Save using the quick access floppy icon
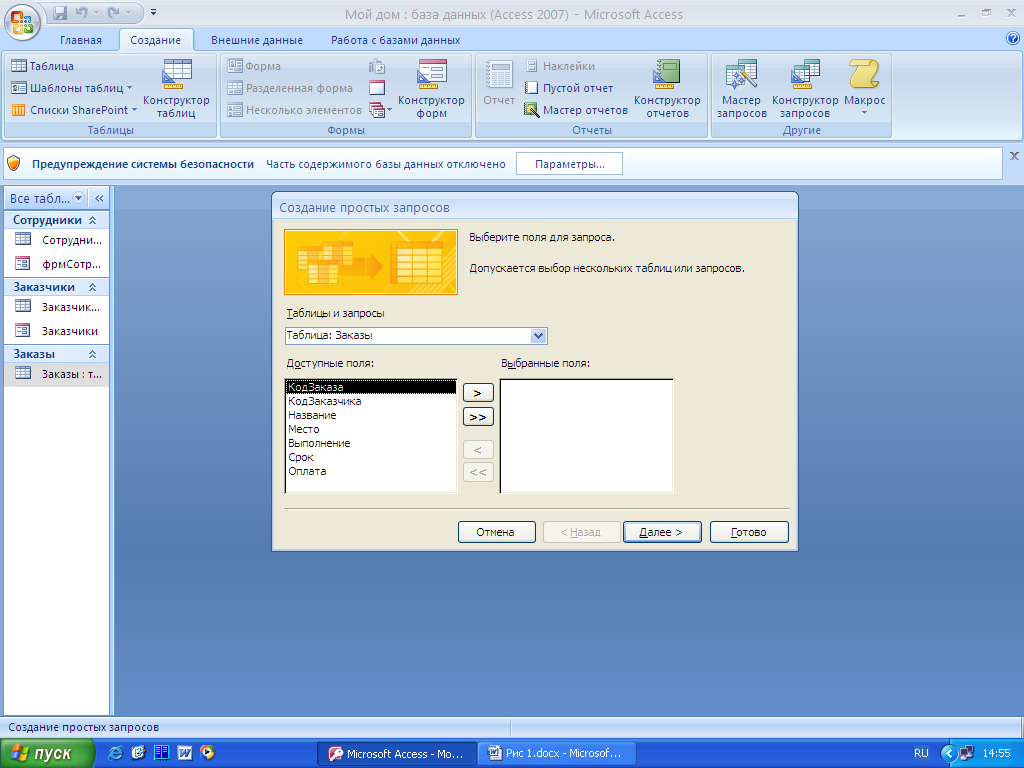The width and height of the screenshot is (1024, 768). click(60, 12)
